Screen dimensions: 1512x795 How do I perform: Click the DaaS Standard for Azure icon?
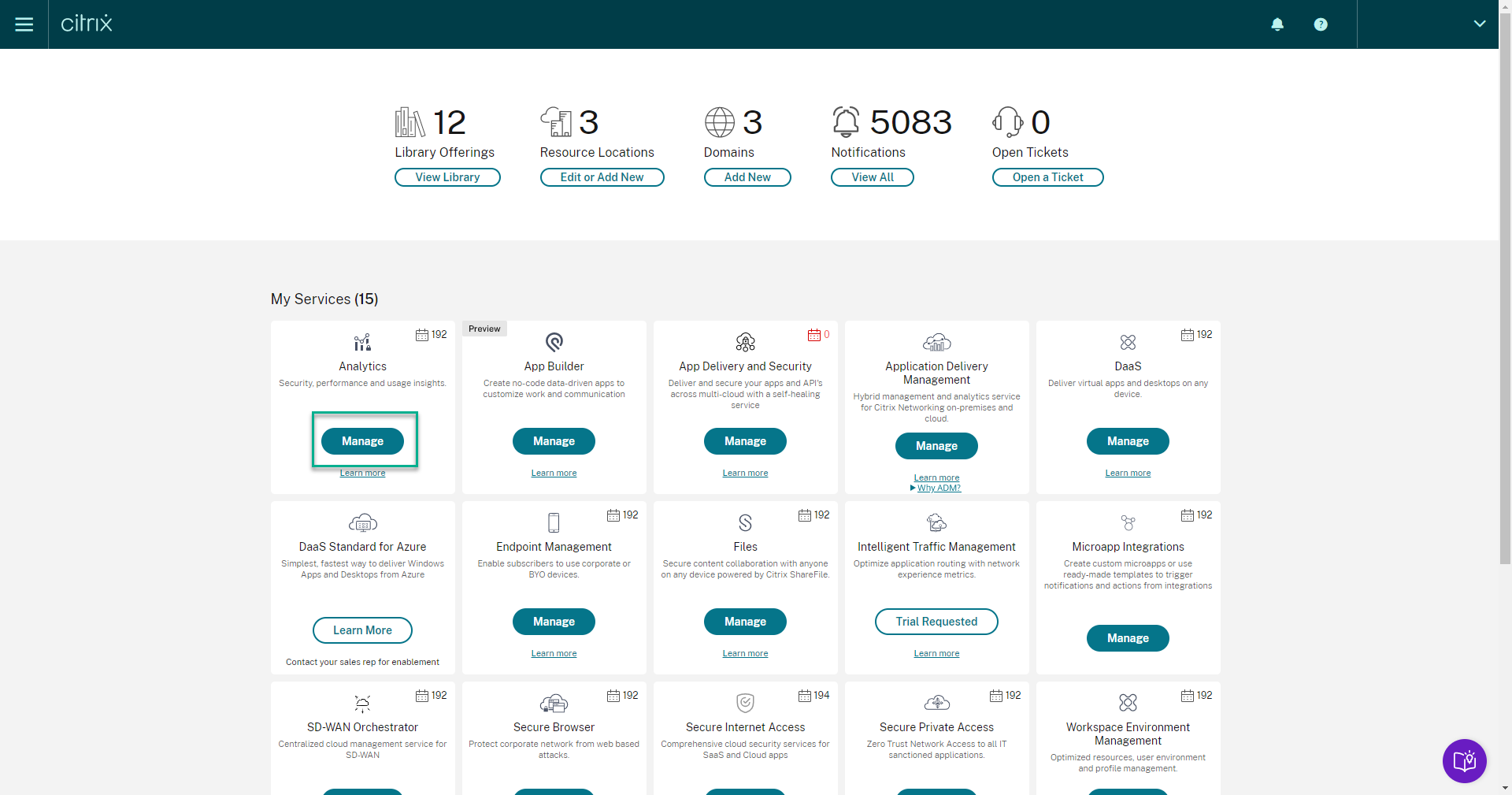(363, 522)
